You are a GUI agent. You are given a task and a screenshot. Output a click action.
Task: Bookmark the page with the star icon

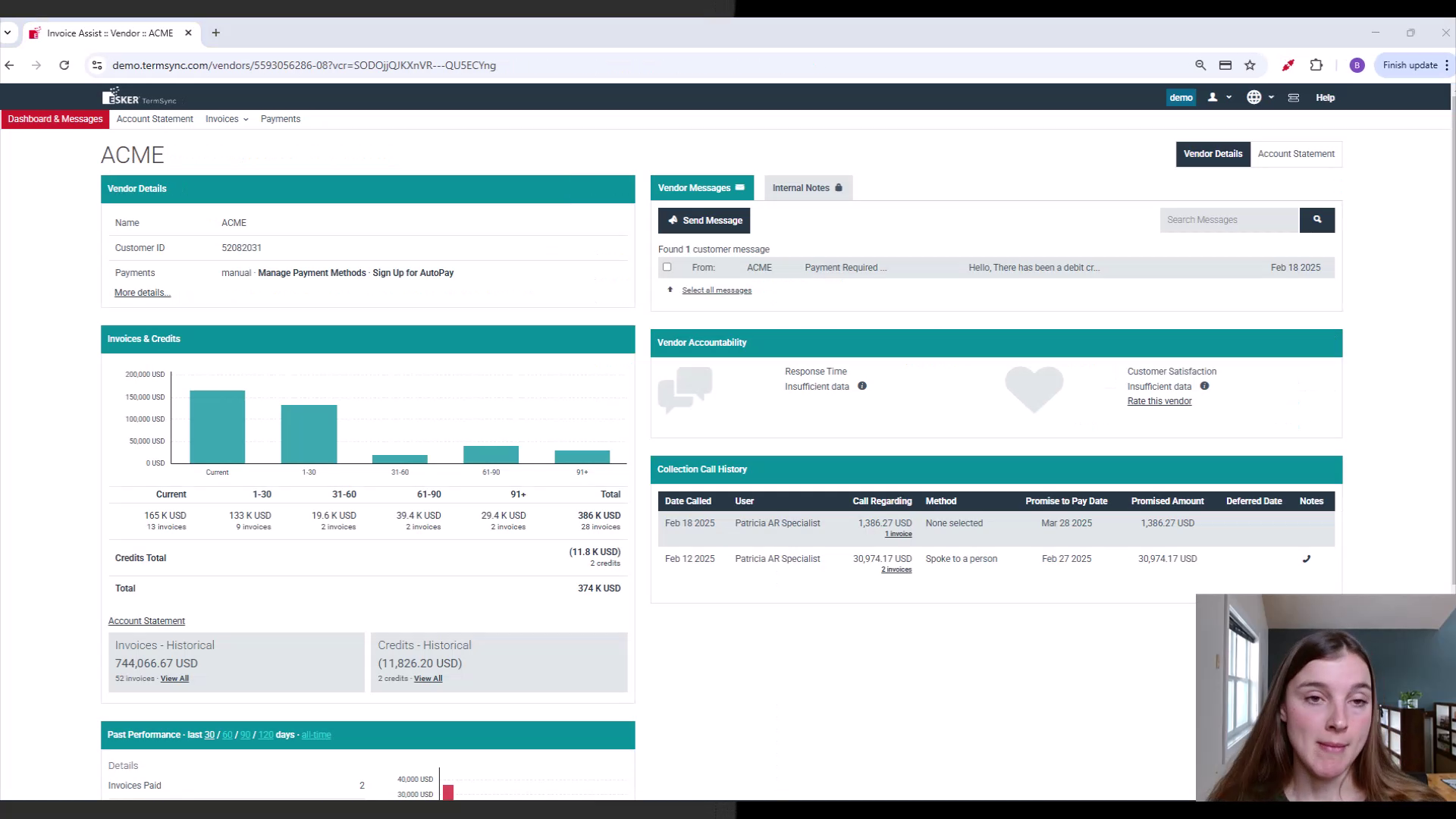click(x=1250, y=65)
